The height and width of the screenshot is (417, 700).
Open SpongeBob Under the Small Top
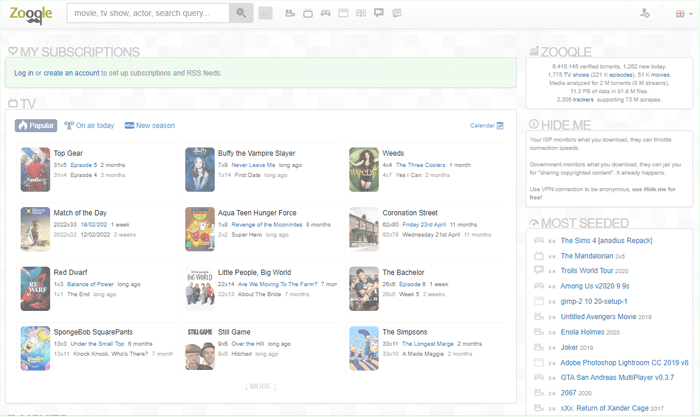[97, 344]
